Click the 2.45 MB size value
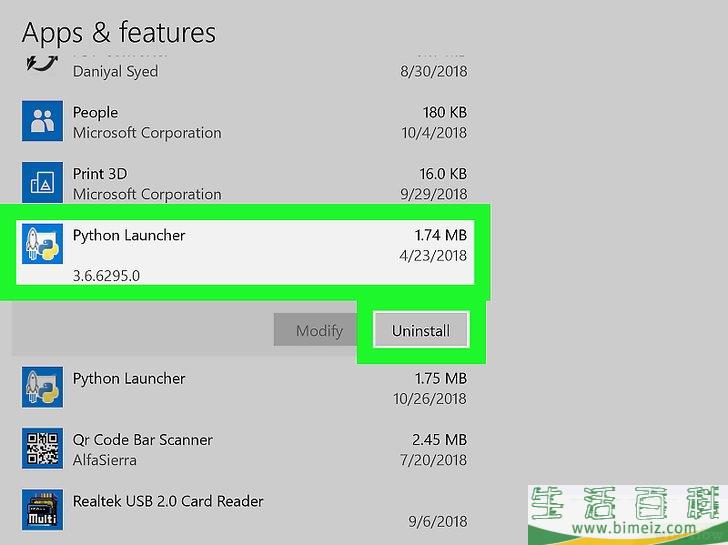Screen dimensions: 728x545 pos(439,439)
